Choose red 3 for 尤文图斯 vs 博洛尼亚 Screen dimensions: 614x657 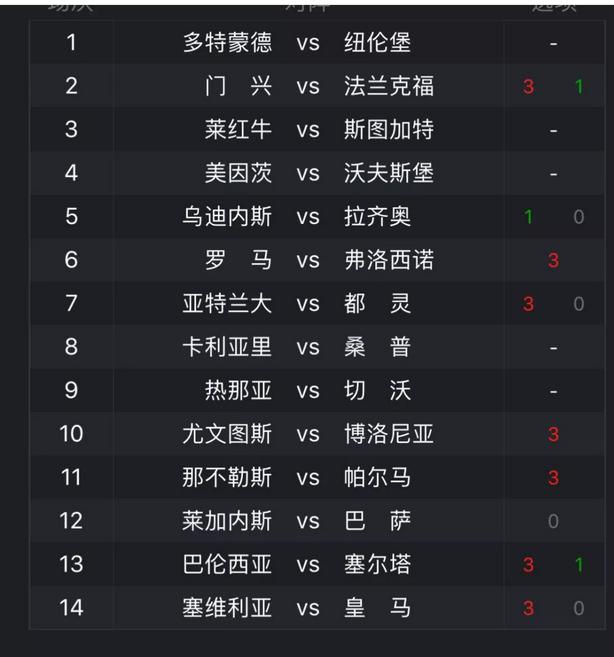[553, 434]
